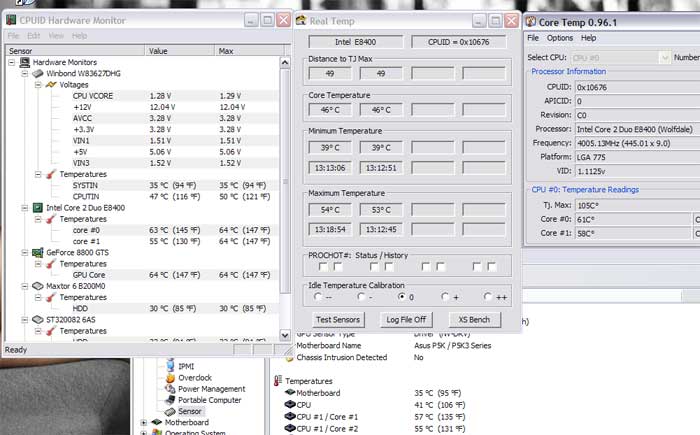Open Help menu in Hardware Monitor
Viewport: 700px width, 435px height.
tap(79, 36)
